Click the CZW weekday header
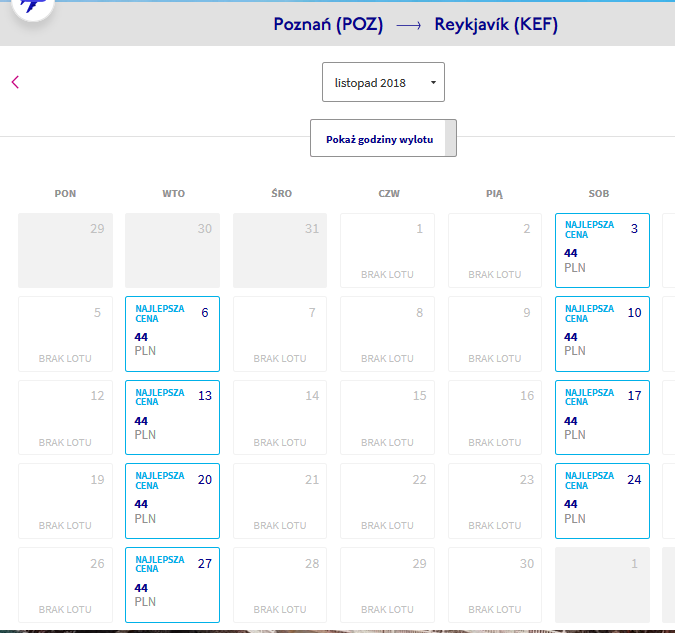 point(389,194)
